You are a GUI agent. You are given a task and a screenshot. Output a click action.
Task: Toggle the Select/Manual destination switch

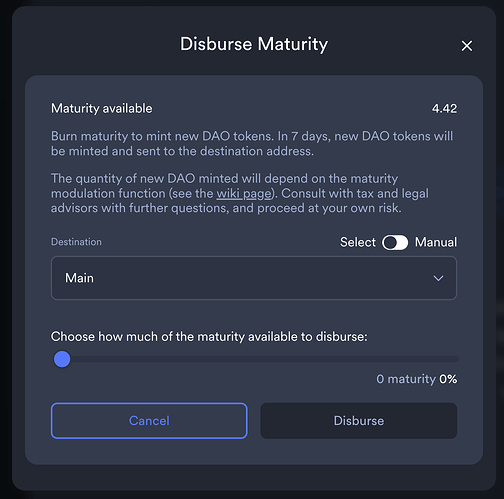point(395,242)
